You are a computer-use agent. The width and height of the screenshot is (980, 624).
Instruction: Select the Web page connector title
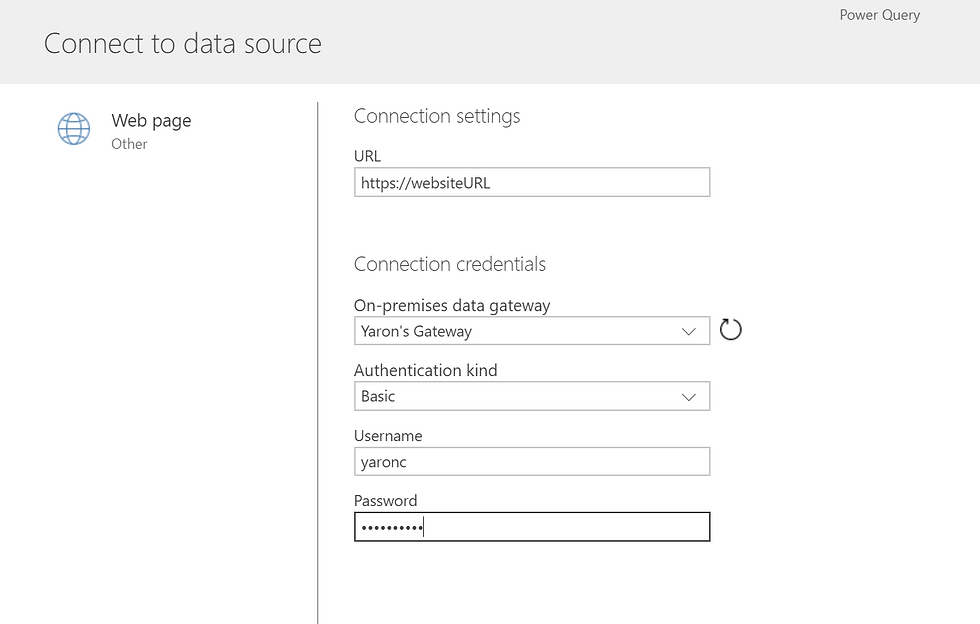click(151, 121)
